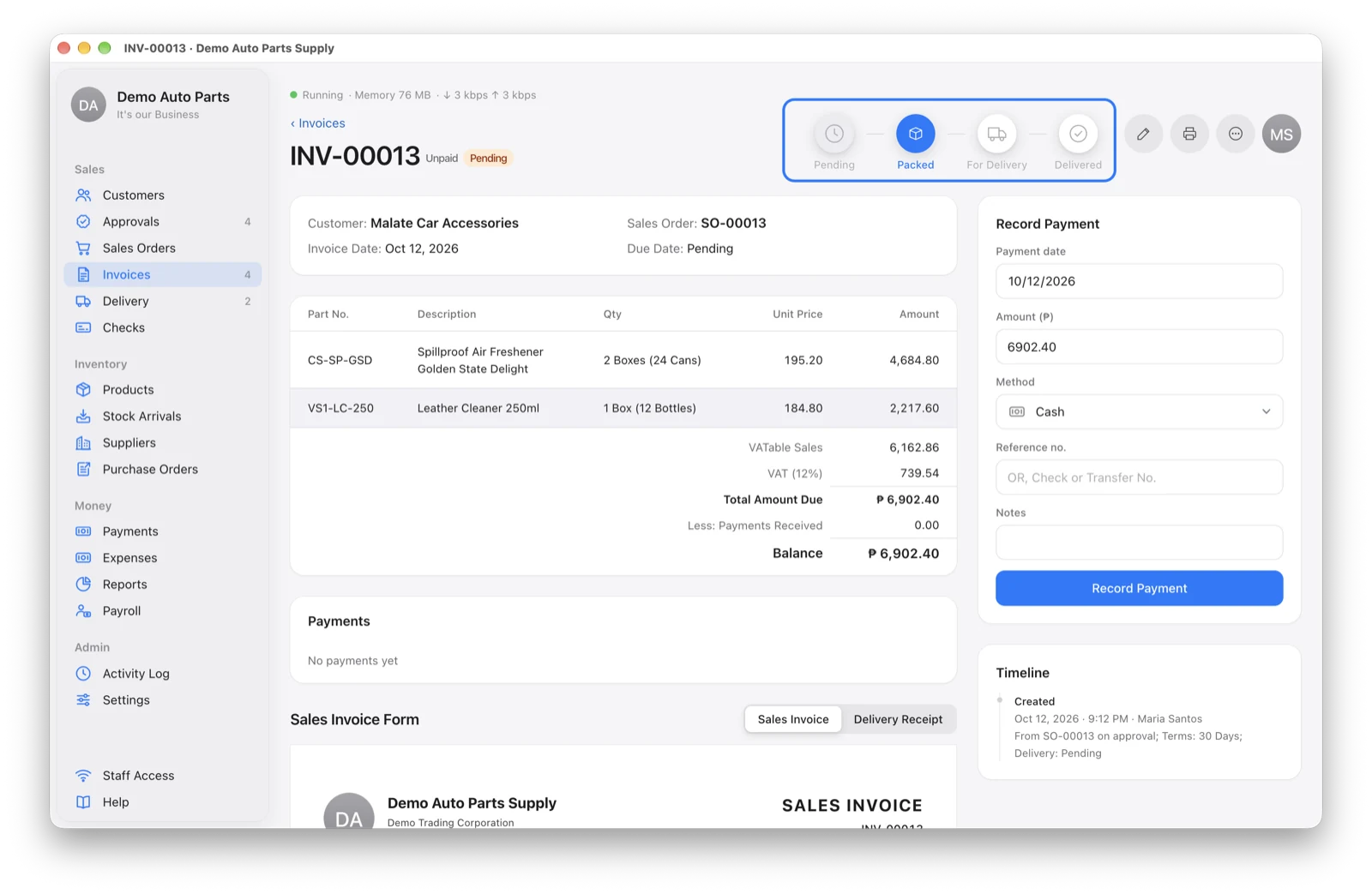Open the more options ellipsis icon
This screenshot has height=894, width=1372.
tap(1236, 134)
